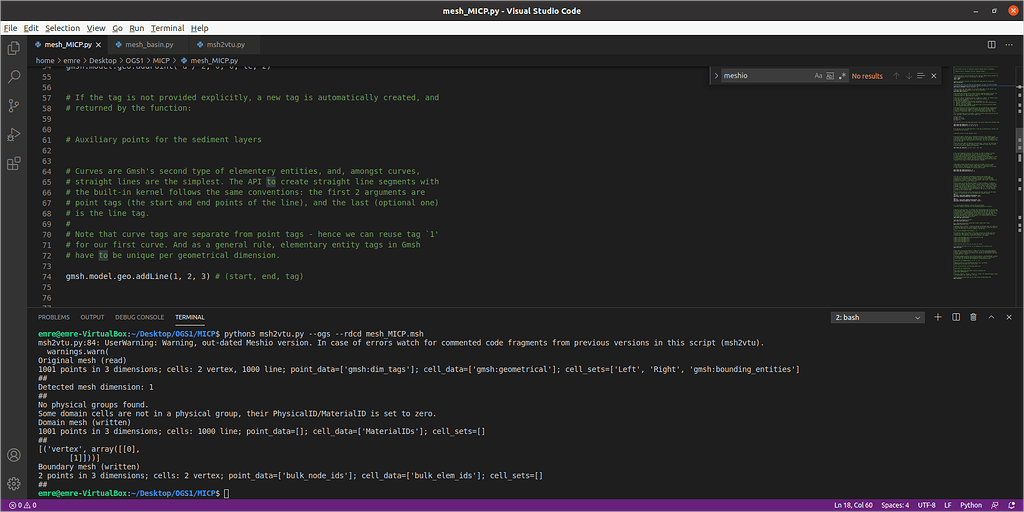Expand the Replace field with chevron

coord(716,76)
